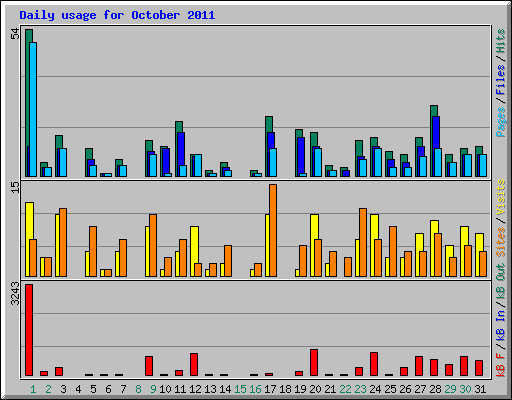This screenshot has width=512, height=400.
Task: Select the 'kB F' legend label
Action: coord(500,365)
